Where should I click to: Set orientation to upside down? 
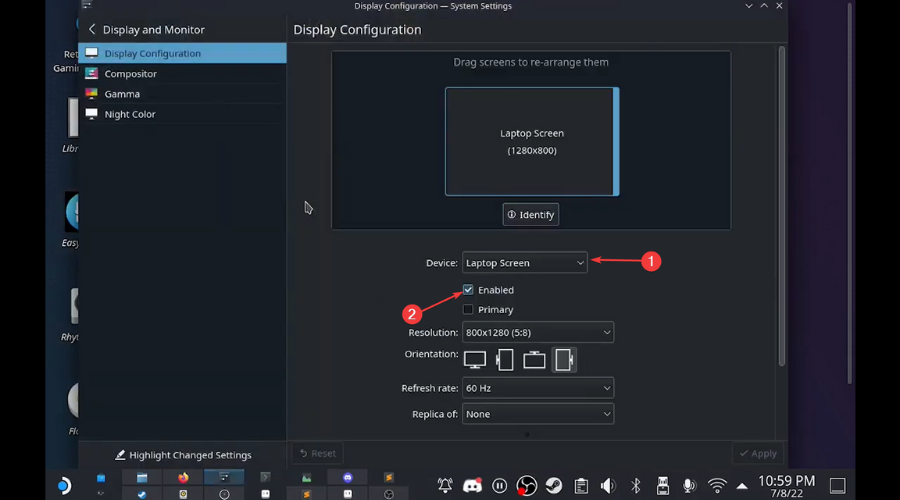(534, 360)
